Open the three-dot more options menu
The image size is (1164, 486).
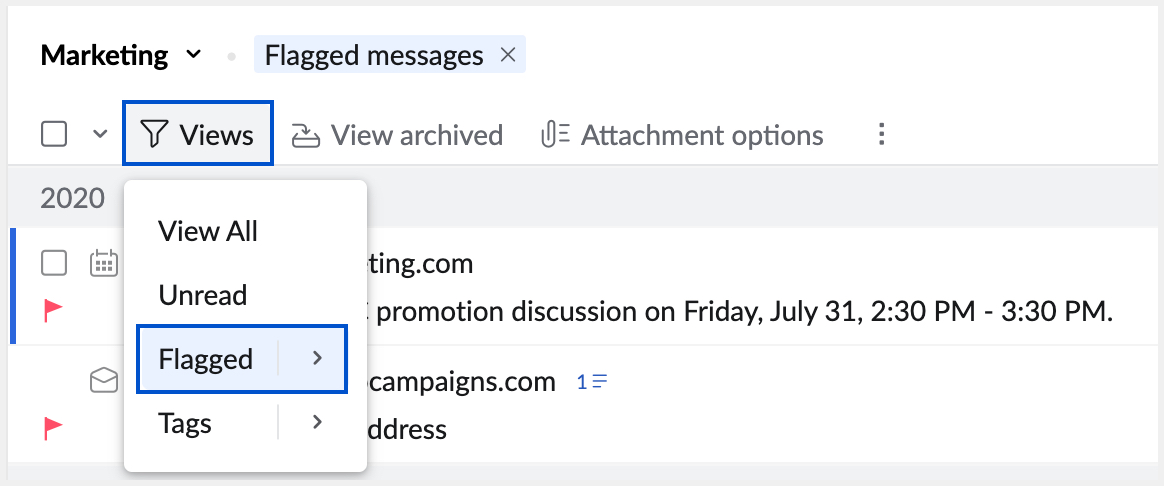[x=881, y=134]
